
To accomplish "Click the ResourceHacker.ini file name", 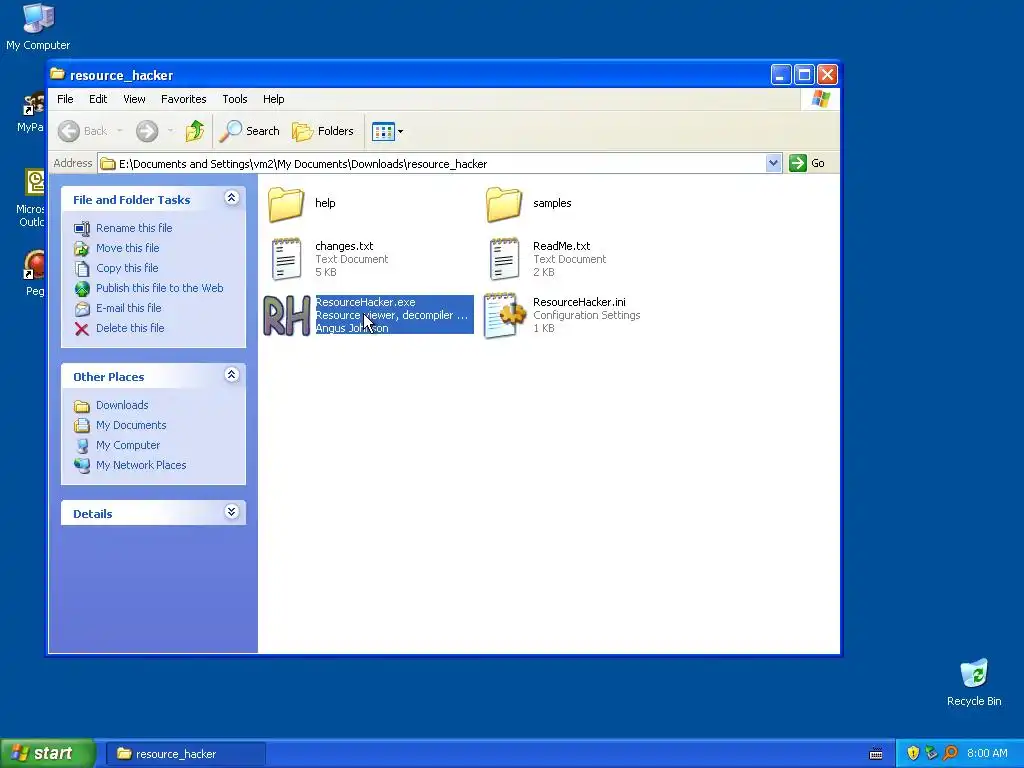I will (579, 302).
